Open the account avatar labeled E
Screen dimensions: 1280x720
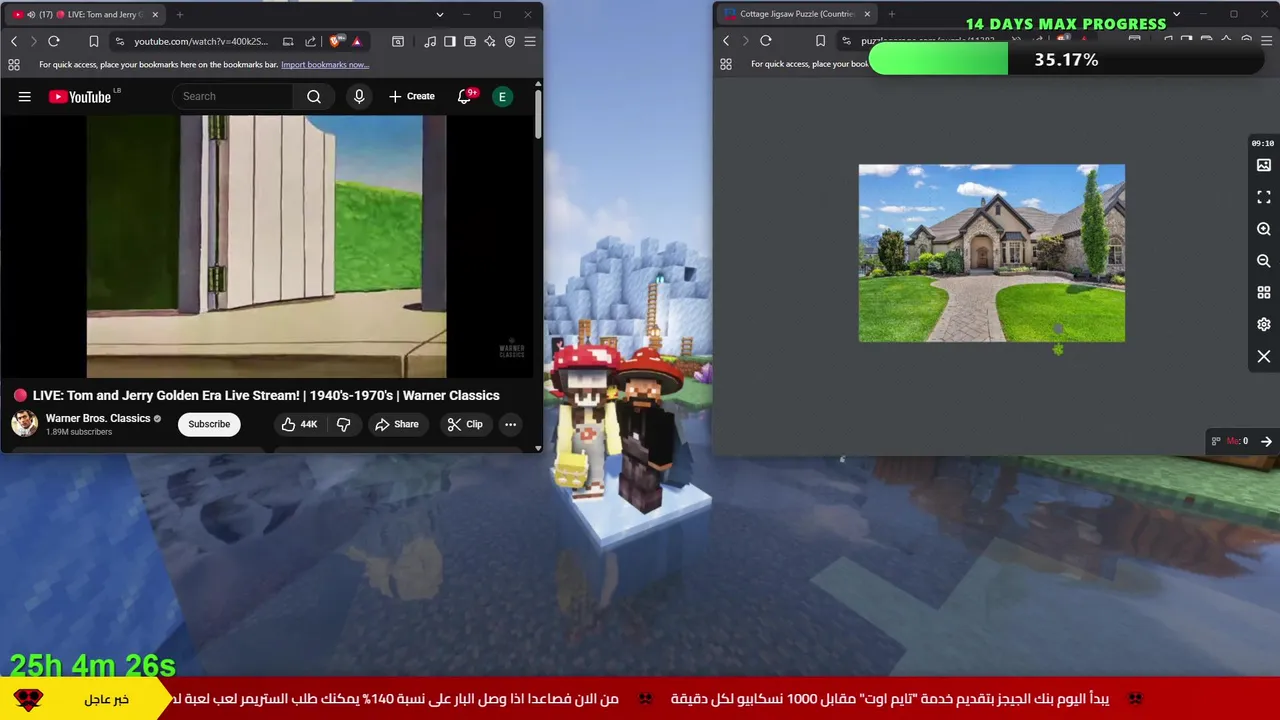click(502, 96)
